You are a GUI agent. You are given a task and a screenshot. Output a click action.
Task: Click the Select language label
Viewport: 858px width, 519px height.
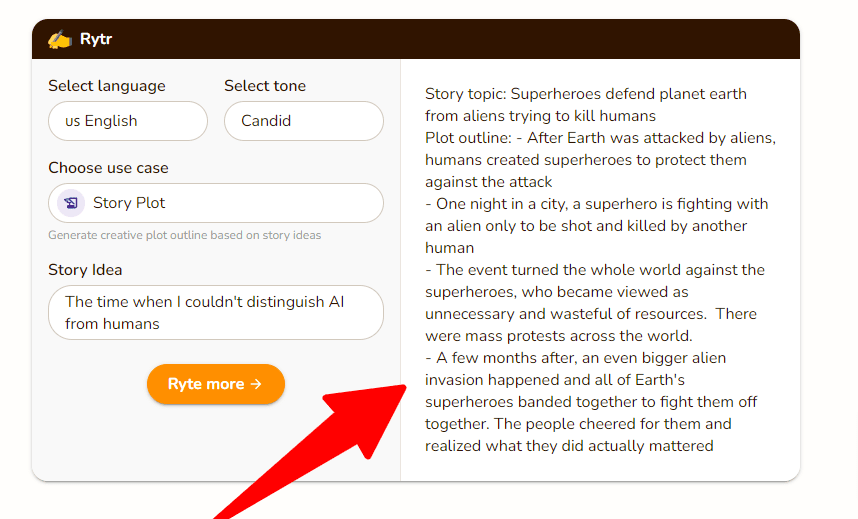coord(107,86)
